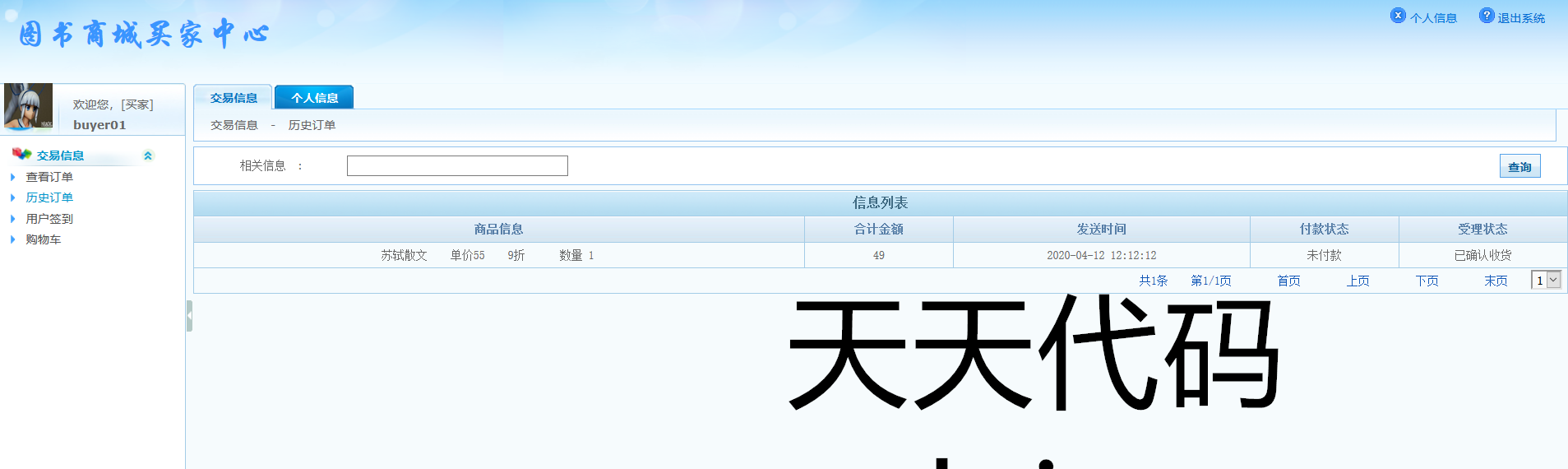Select 历史订单 in the sidebar menu
Viewport: 1568px width, 469px height.
(x=49, y=197)
